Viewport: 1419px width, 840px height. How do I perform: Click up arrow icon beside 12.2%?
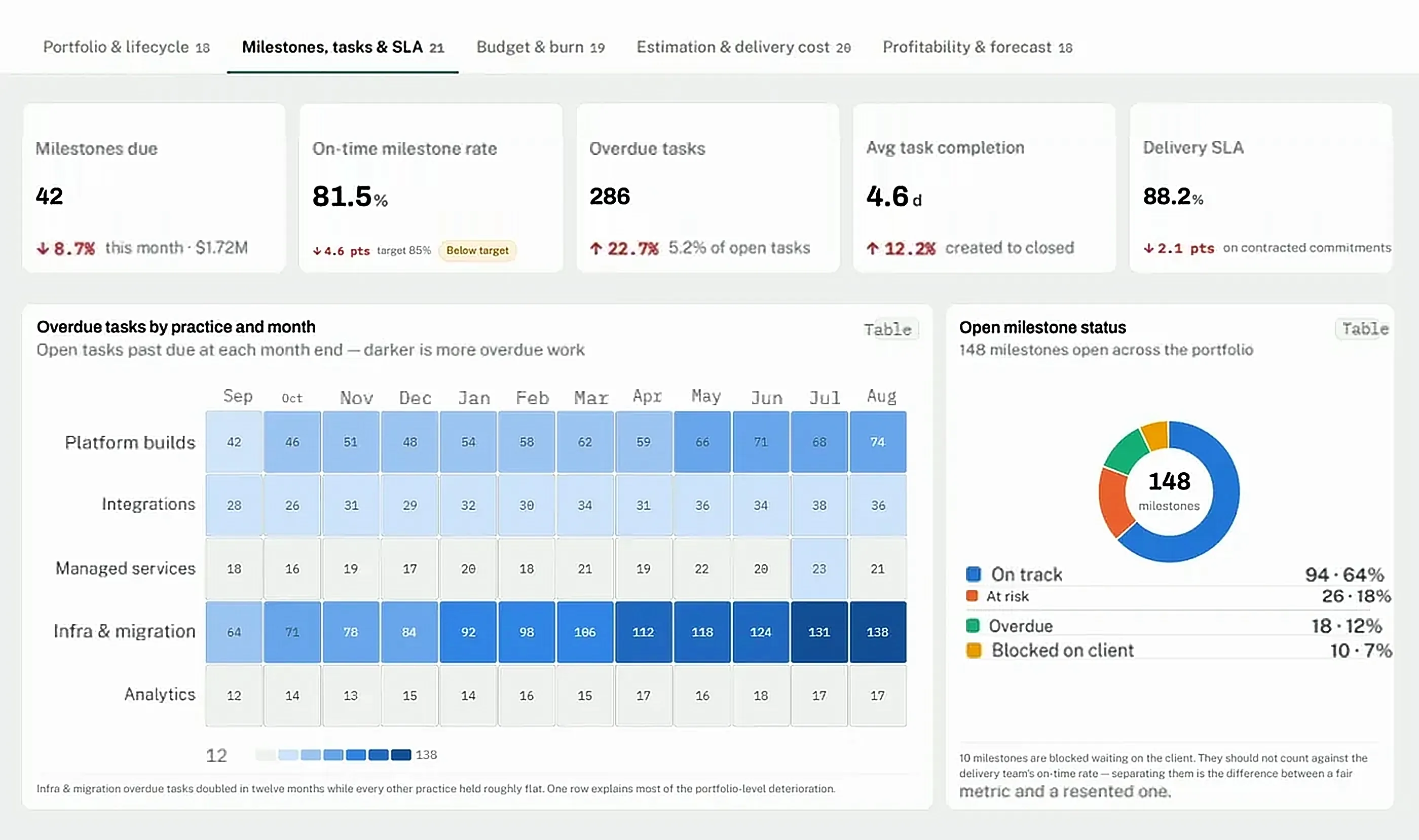pyautogui.click(x=873, y=248)
